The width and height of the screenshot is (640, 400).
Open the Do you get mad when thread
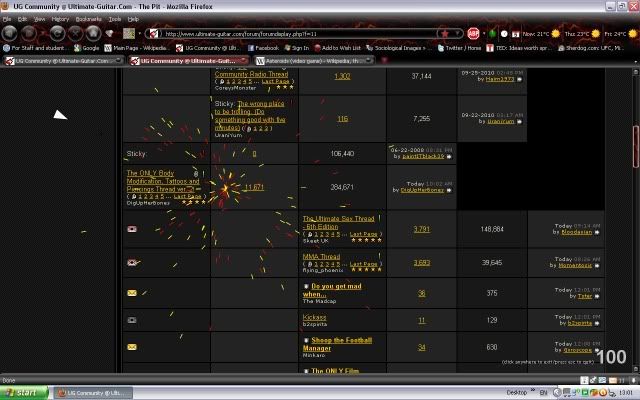[x=332, y=290]
